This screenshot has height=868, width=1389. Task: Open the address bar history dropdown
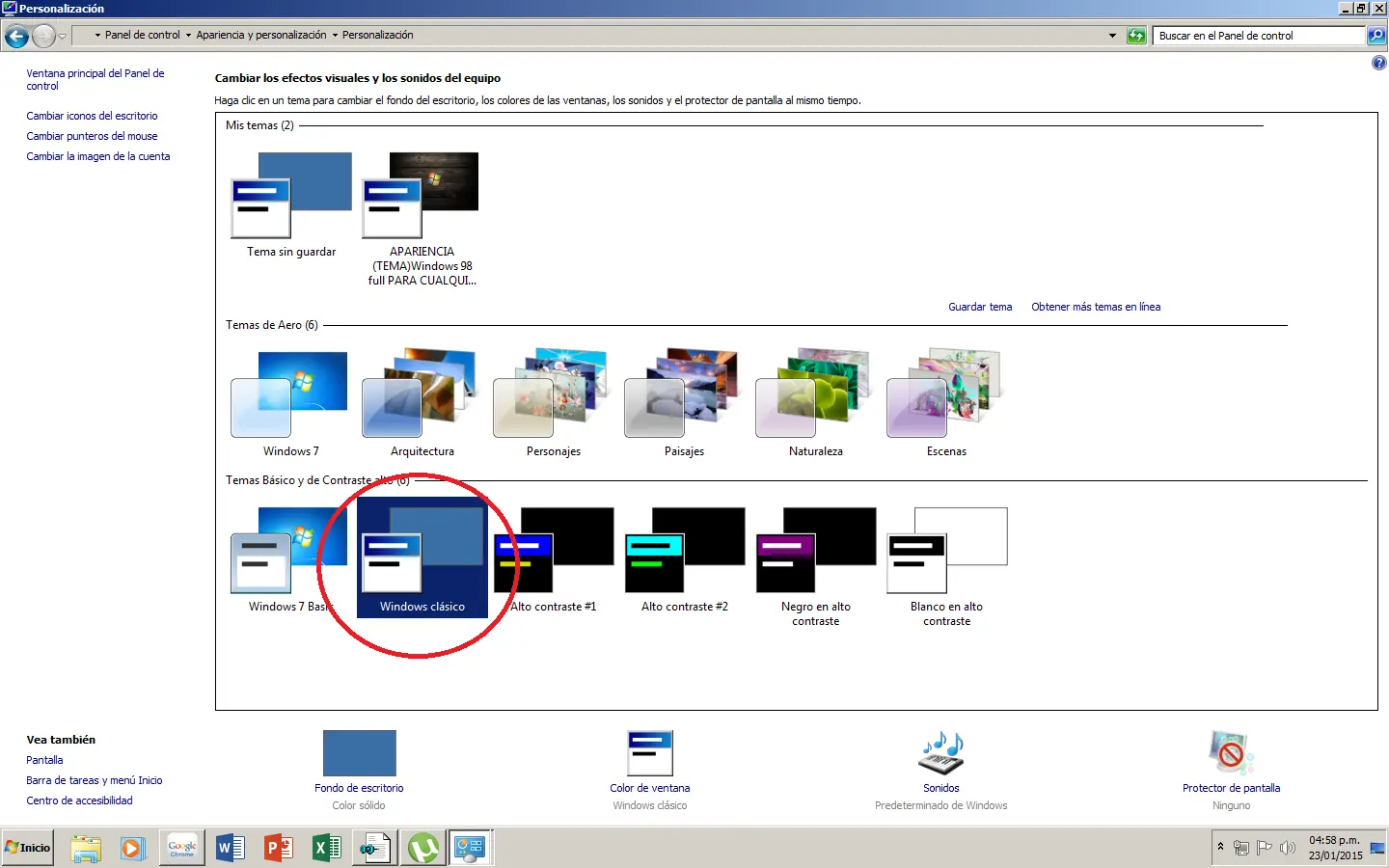(1112, 36)
